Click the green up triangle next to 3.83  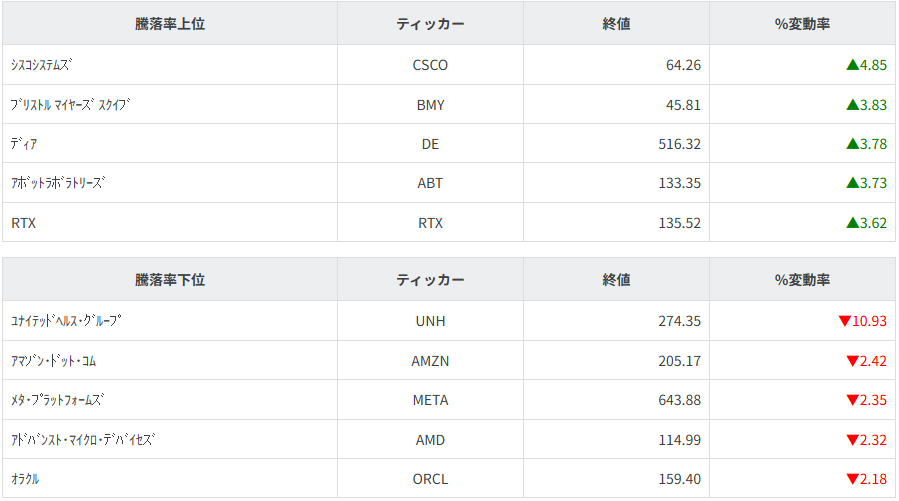(x=852, y=104)
